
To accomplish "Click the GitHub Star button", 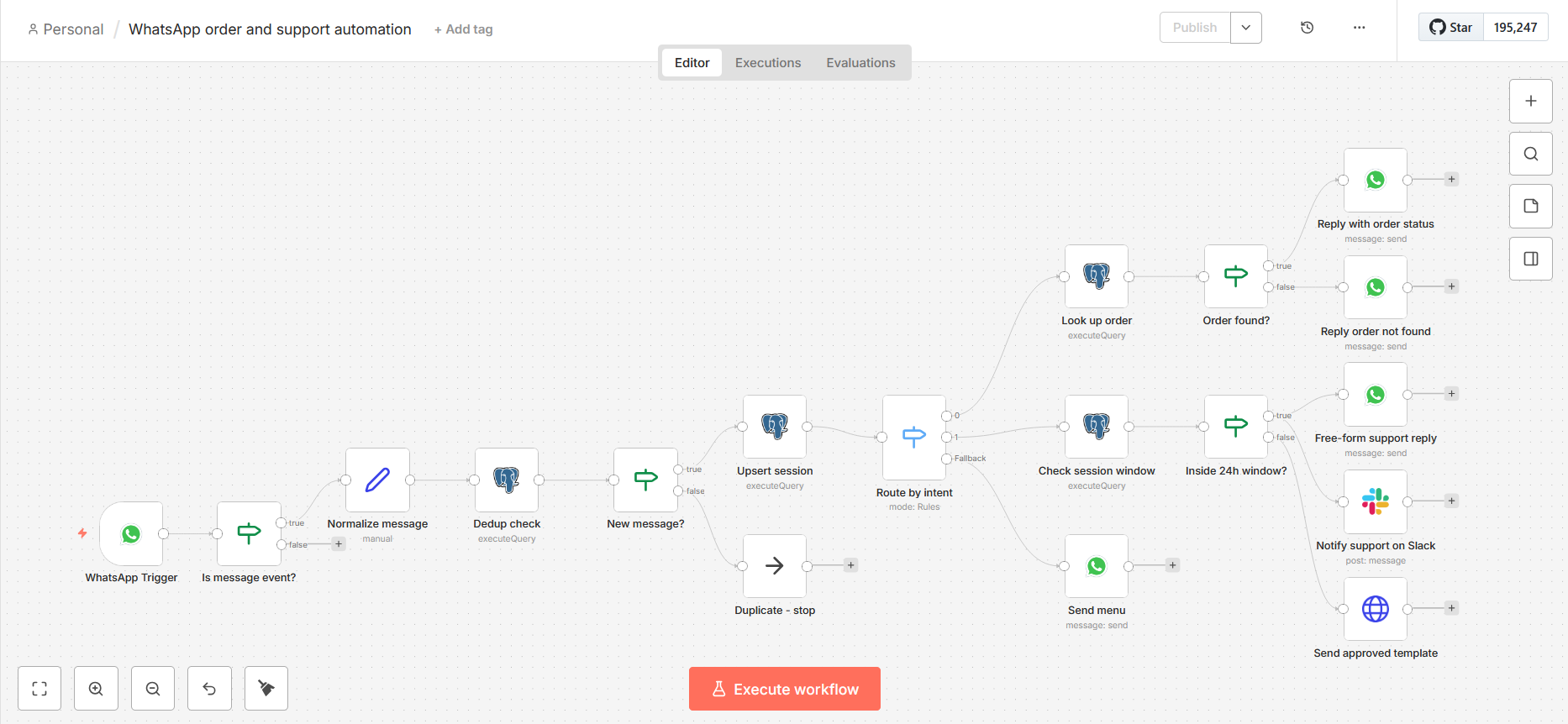I will (x=1451, y=28).
